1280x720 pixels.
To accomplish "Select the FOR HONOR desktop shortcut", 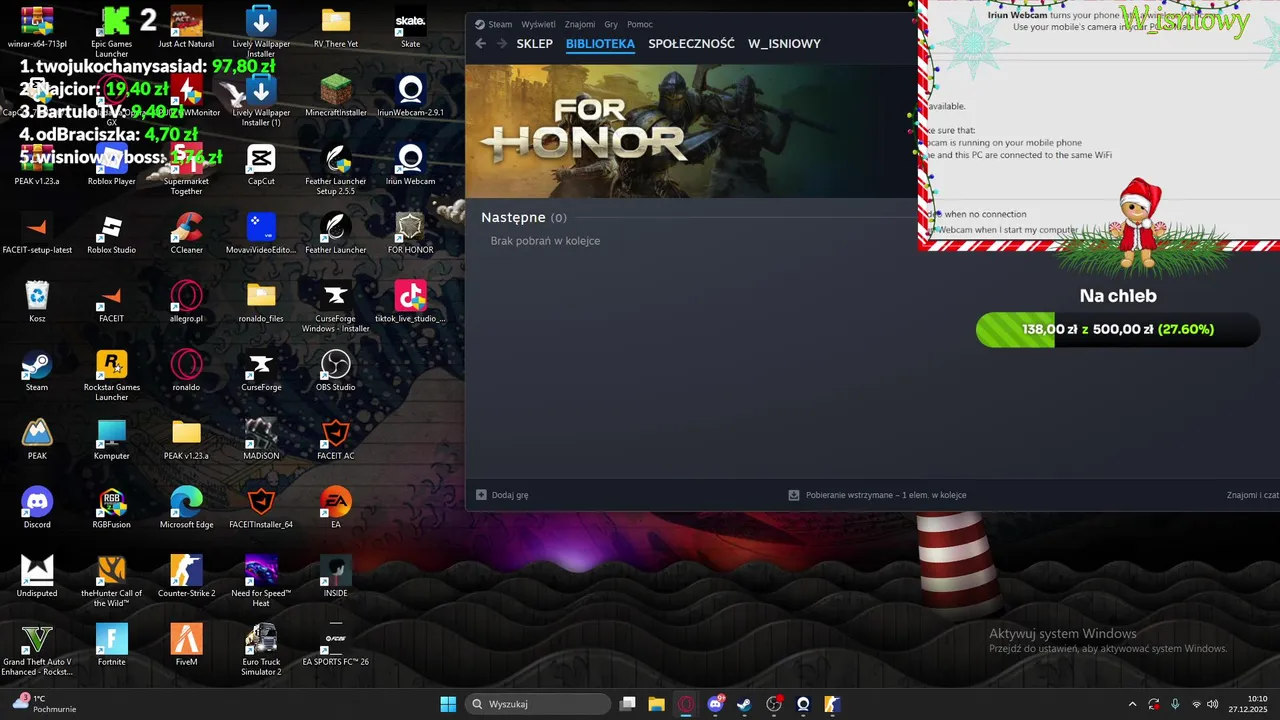I will coord(411,233).
